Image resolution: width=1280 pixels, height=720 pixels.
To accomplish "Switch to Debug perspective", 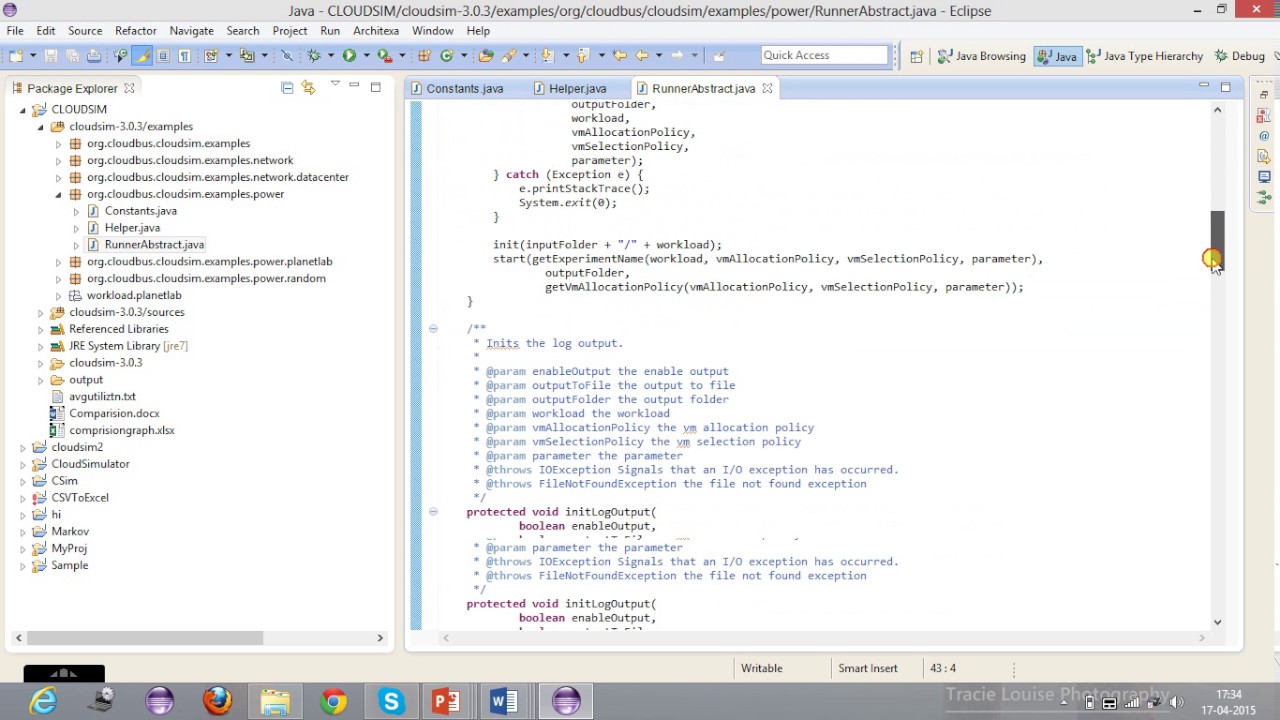I will [x=1240, y=56].
